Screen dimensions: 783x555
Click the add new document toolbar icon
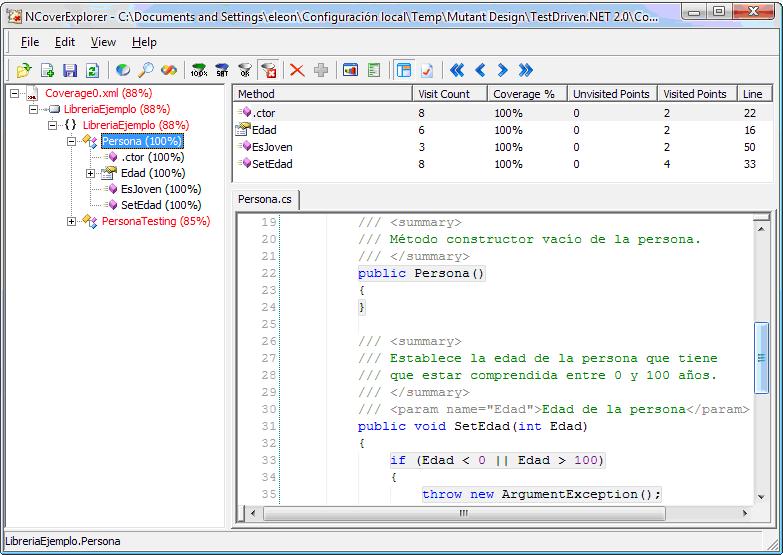tap(47, 70)
